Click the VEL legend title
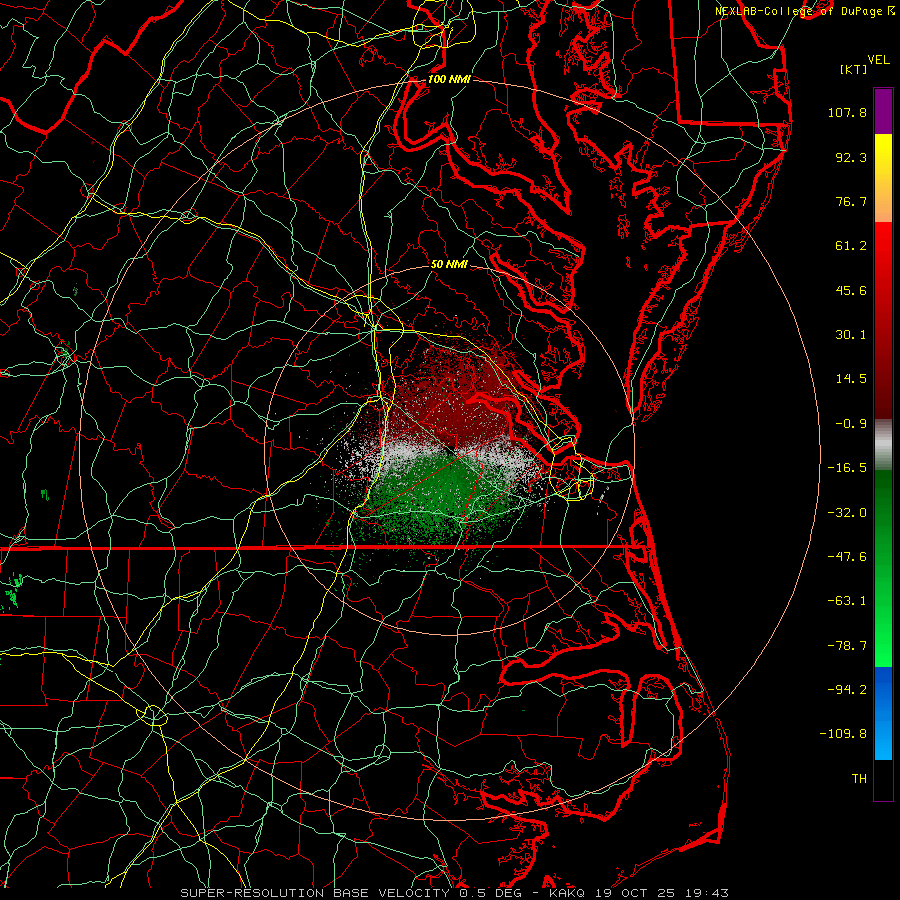 click(x=878, y=60)
